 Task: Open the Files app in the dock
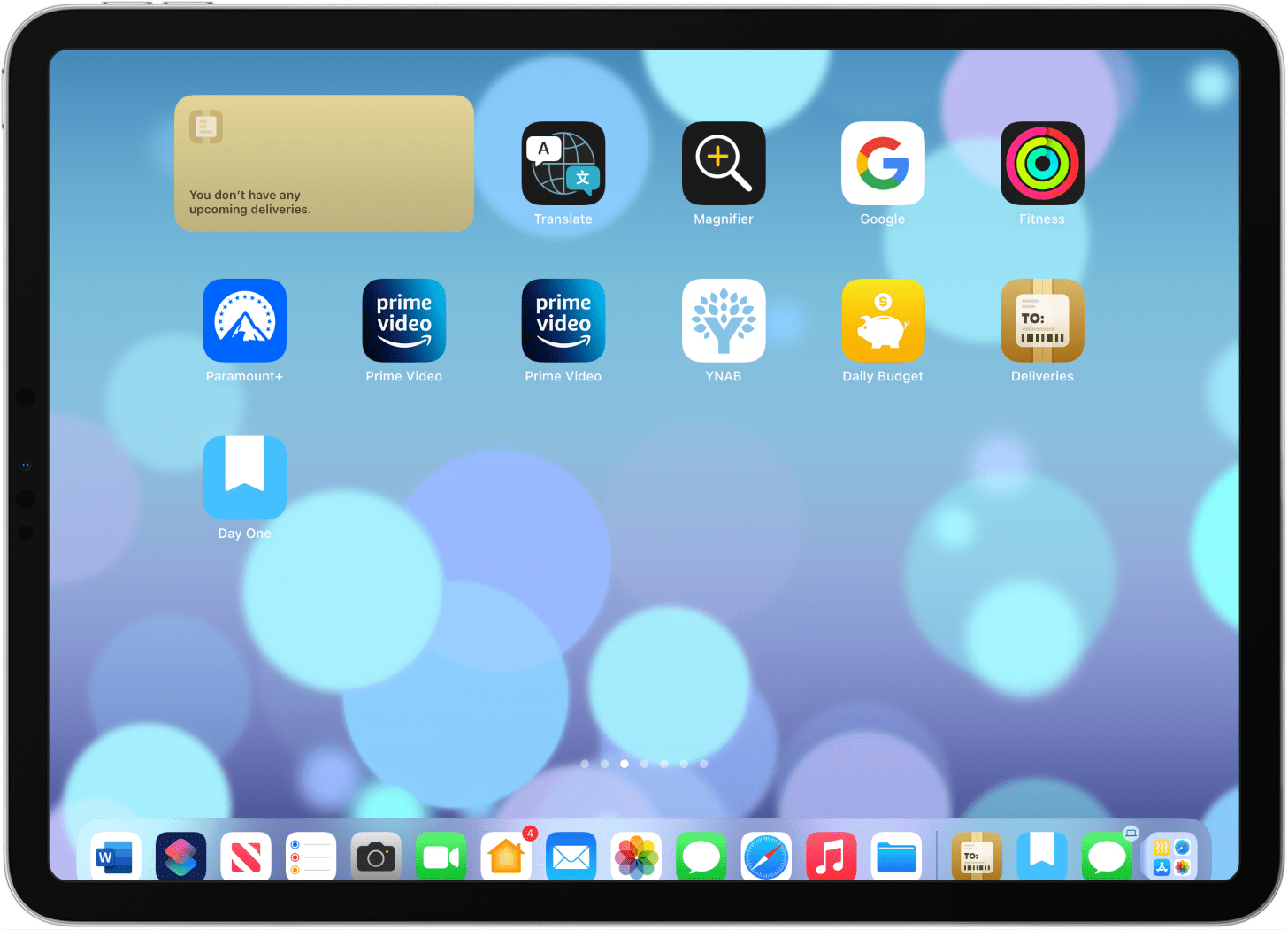tap(896, 857)
